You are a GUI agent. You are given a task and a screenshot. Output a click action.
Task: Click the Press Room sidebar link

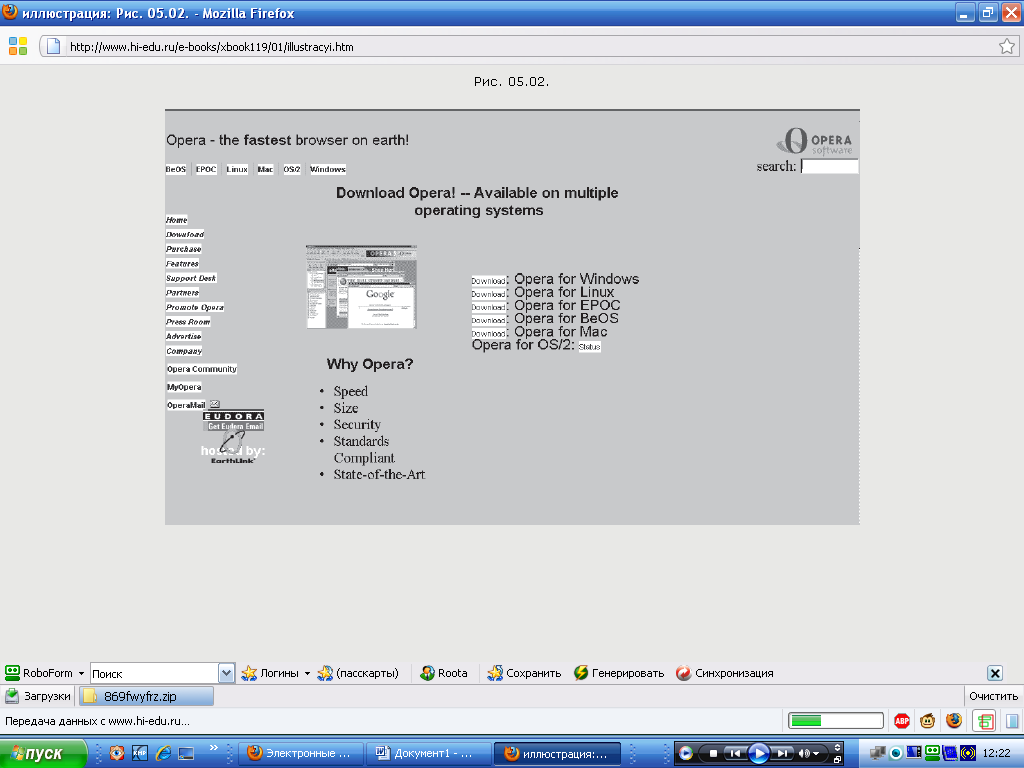188,322
